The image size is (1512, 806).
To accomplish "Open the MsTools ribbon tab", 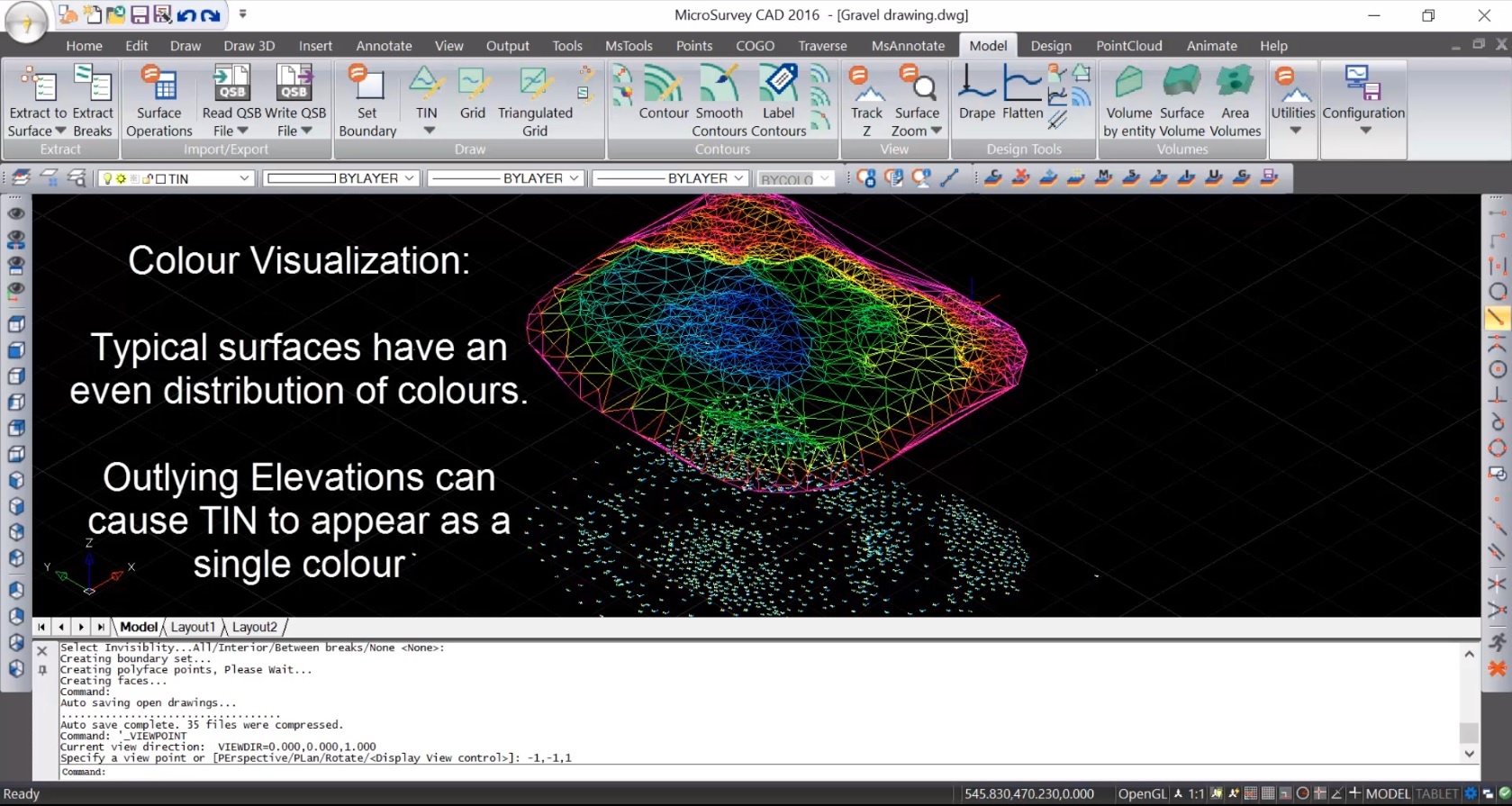I will point(629,46).
